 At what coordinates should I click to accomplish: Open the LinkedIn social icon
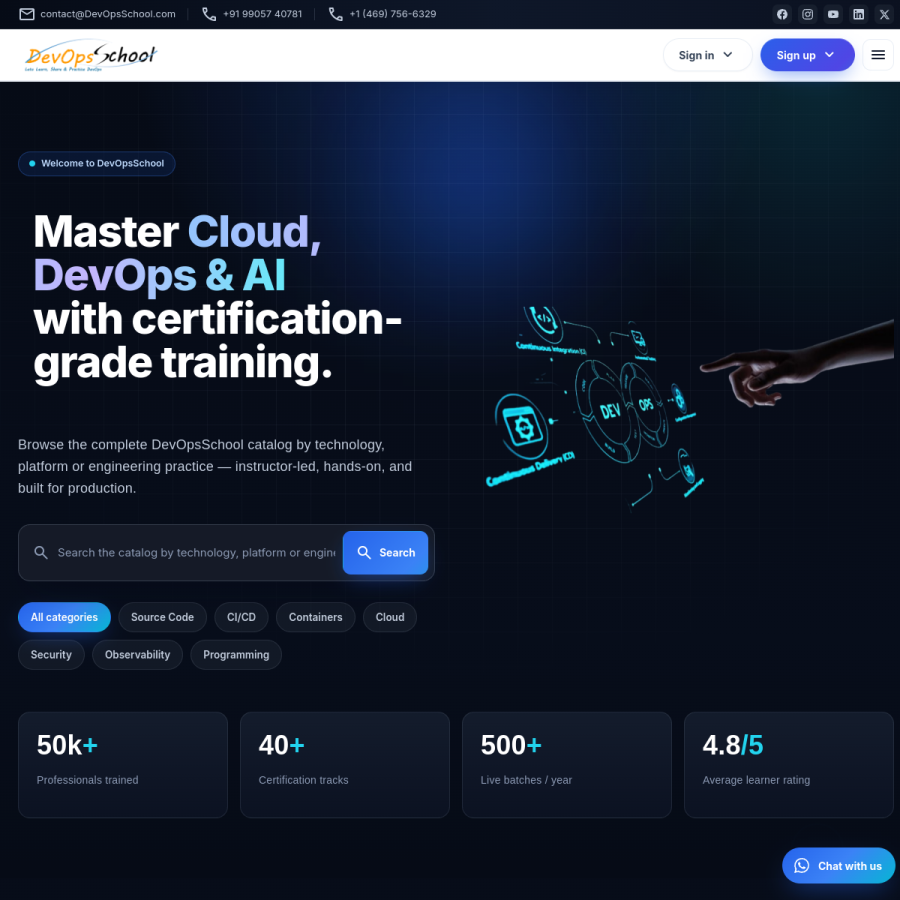tap(858, 14)
